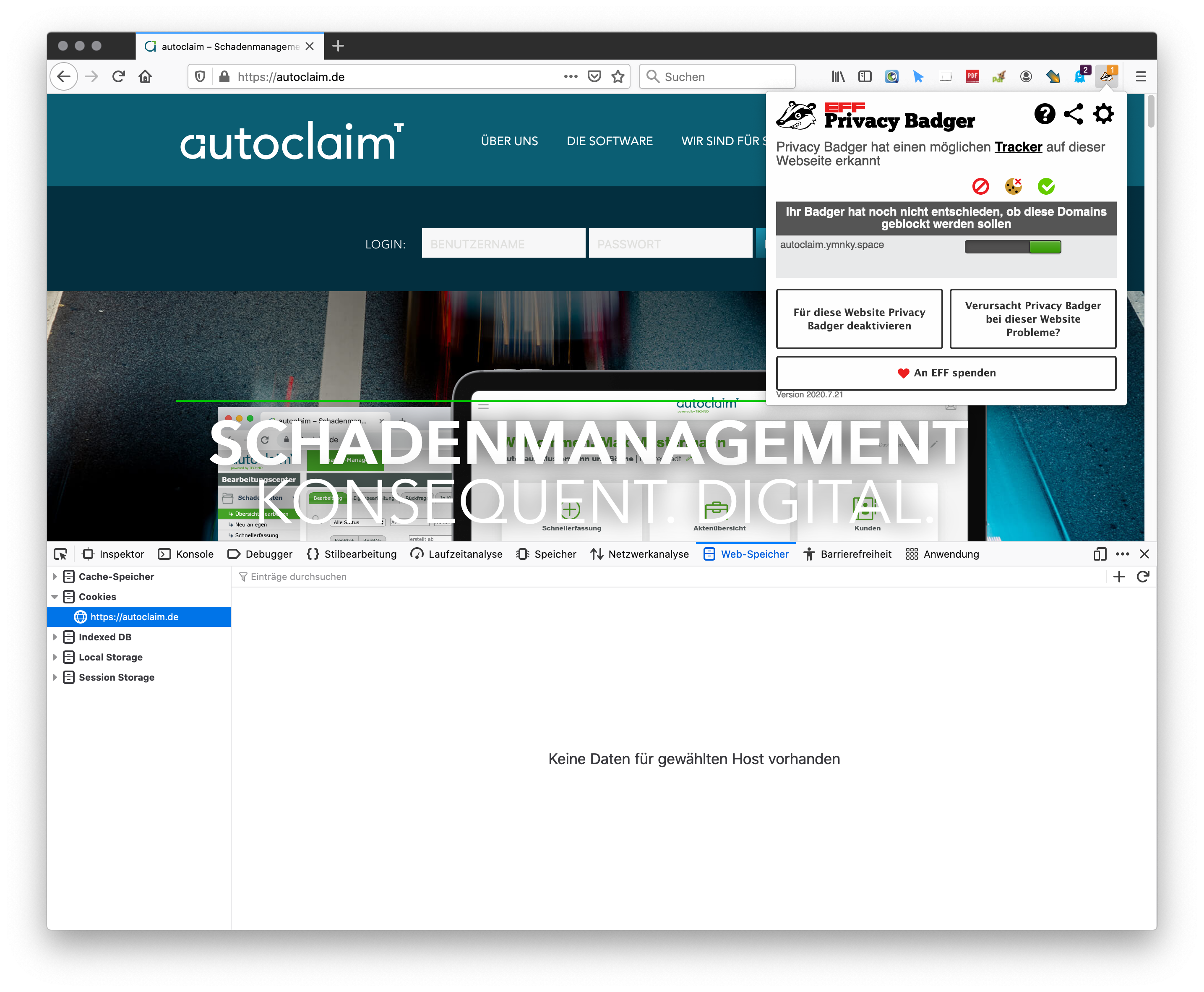
Task: Expand the Cache-Speicher tree node
Action: 55,577
